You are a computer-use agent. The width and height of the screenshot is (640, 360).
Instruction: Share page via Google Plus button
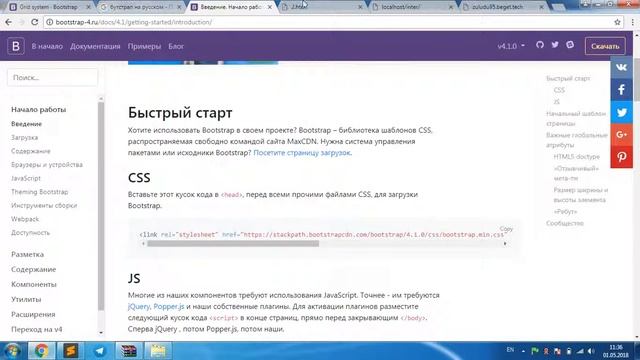pyautogui.click(x=622, y=135)
